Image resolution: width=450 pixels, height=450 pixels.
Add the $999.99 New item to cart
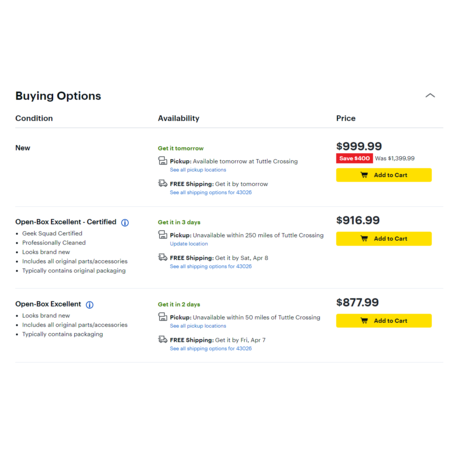pos(384,175)
